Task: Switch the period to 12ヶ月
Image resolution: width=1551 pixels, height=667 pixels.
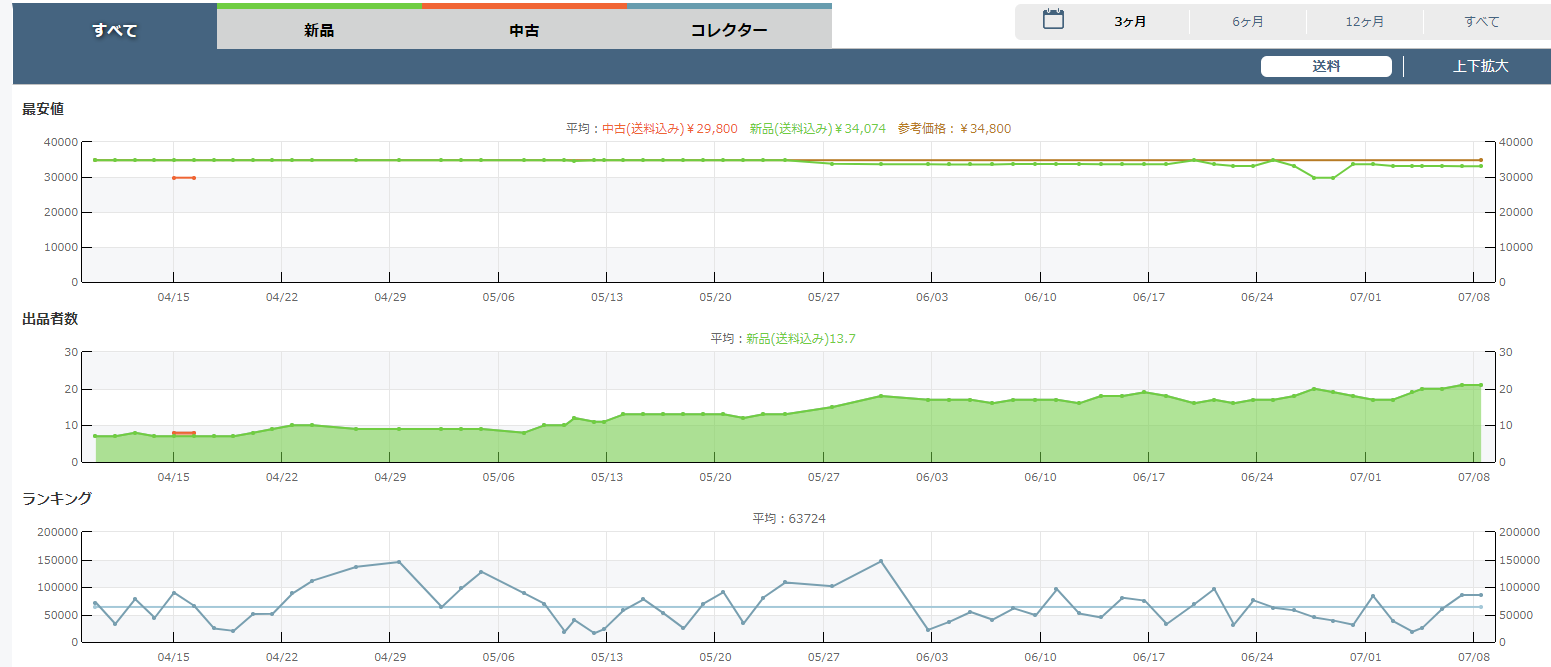Action: point(1364,22)
